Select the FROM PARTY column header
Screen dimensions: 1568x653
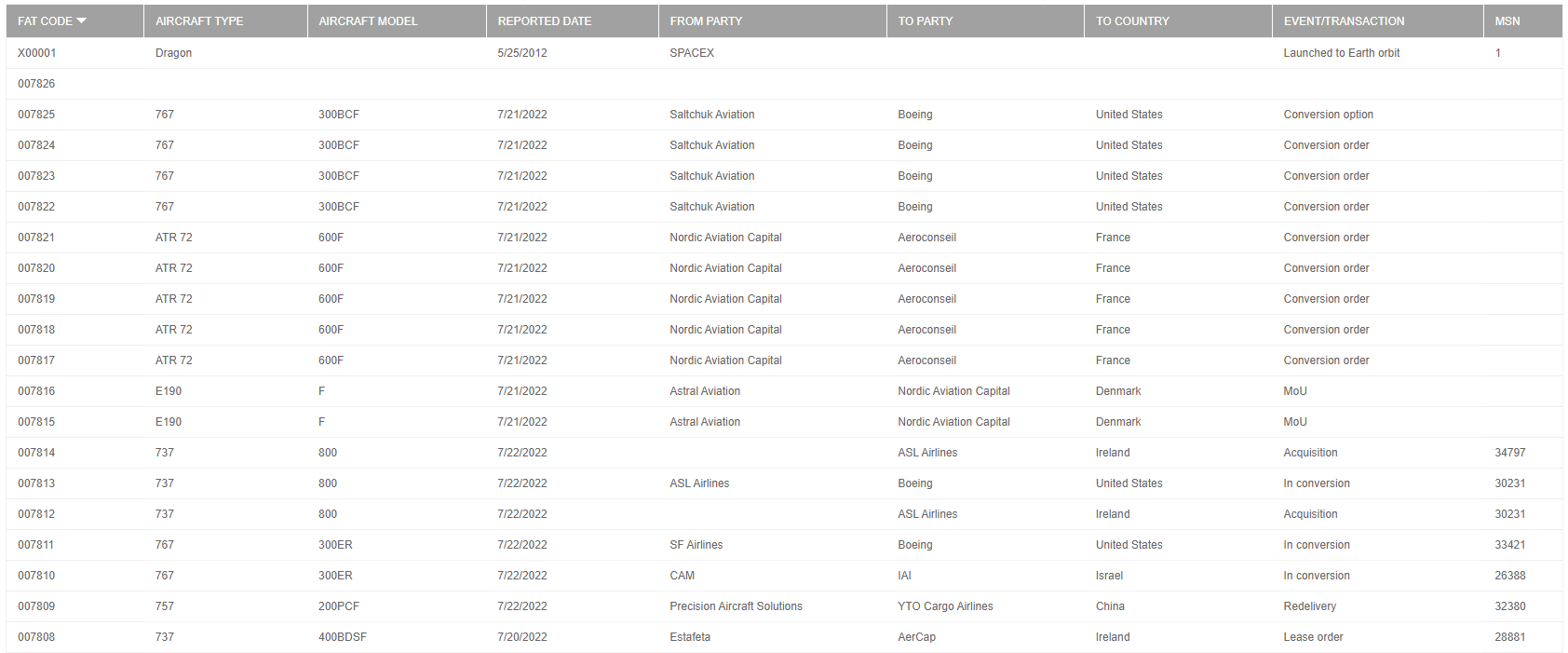[x=706, y=21]
